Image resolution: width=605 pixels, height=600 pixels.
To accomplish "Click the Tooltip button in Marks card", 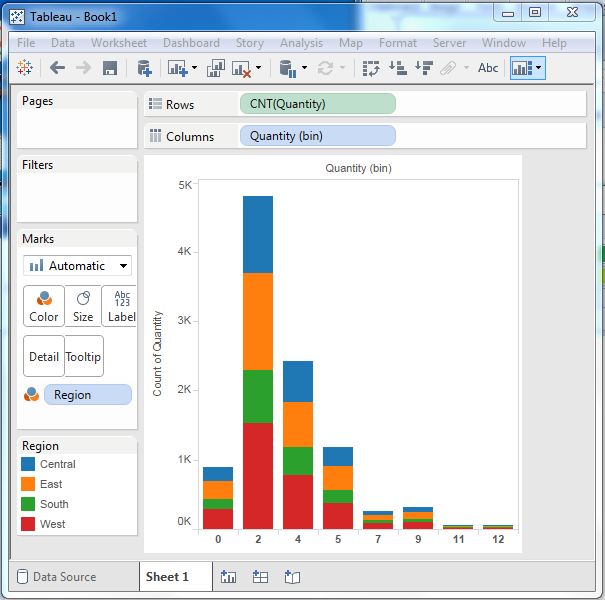I will point(83,356).
